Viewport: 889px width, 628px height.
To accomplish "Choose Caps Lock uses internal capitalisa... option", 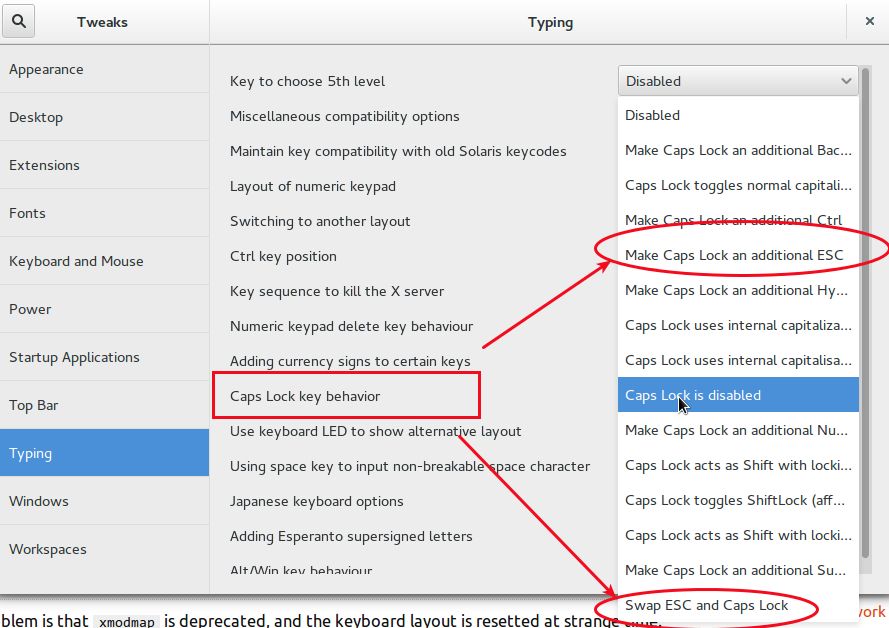I will point(738,360).
